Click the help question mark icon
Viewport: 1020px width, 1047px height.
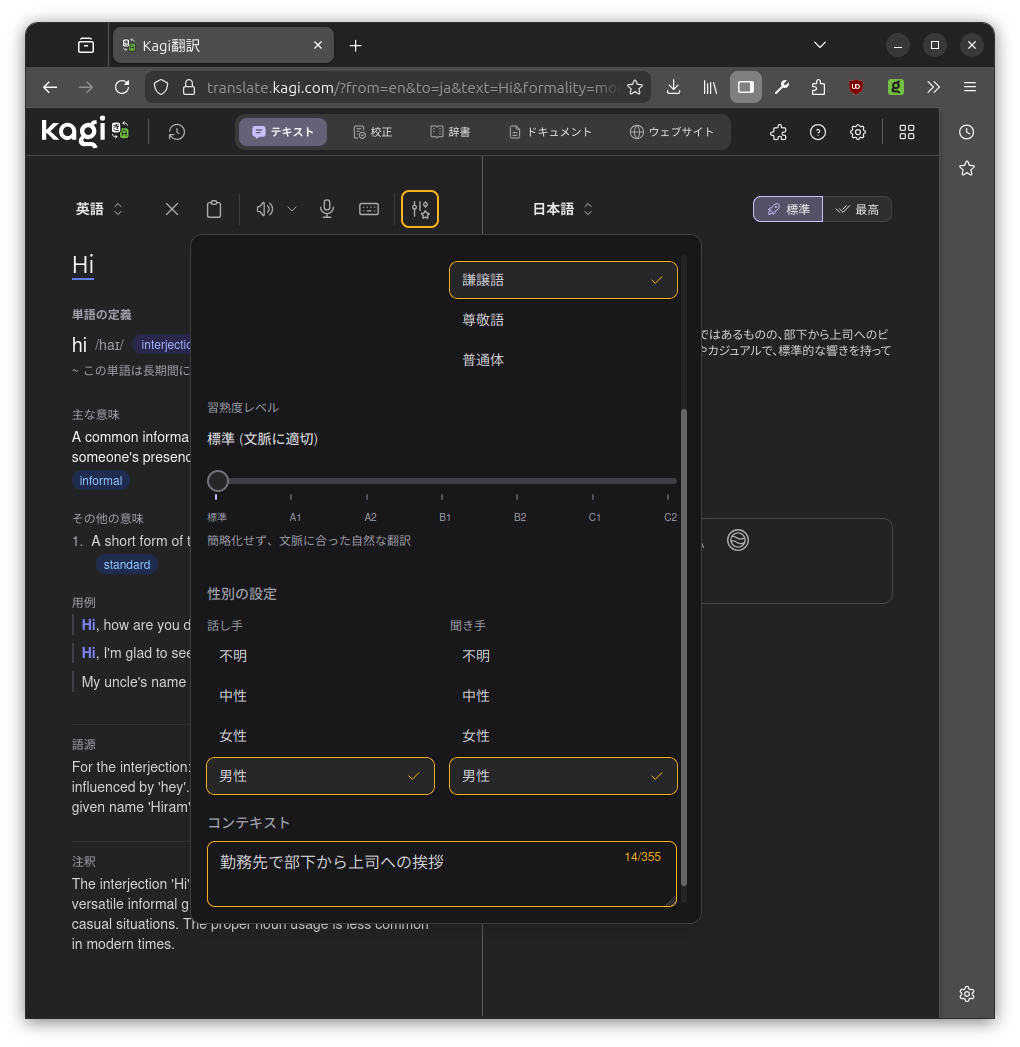[x=818, y=132]
